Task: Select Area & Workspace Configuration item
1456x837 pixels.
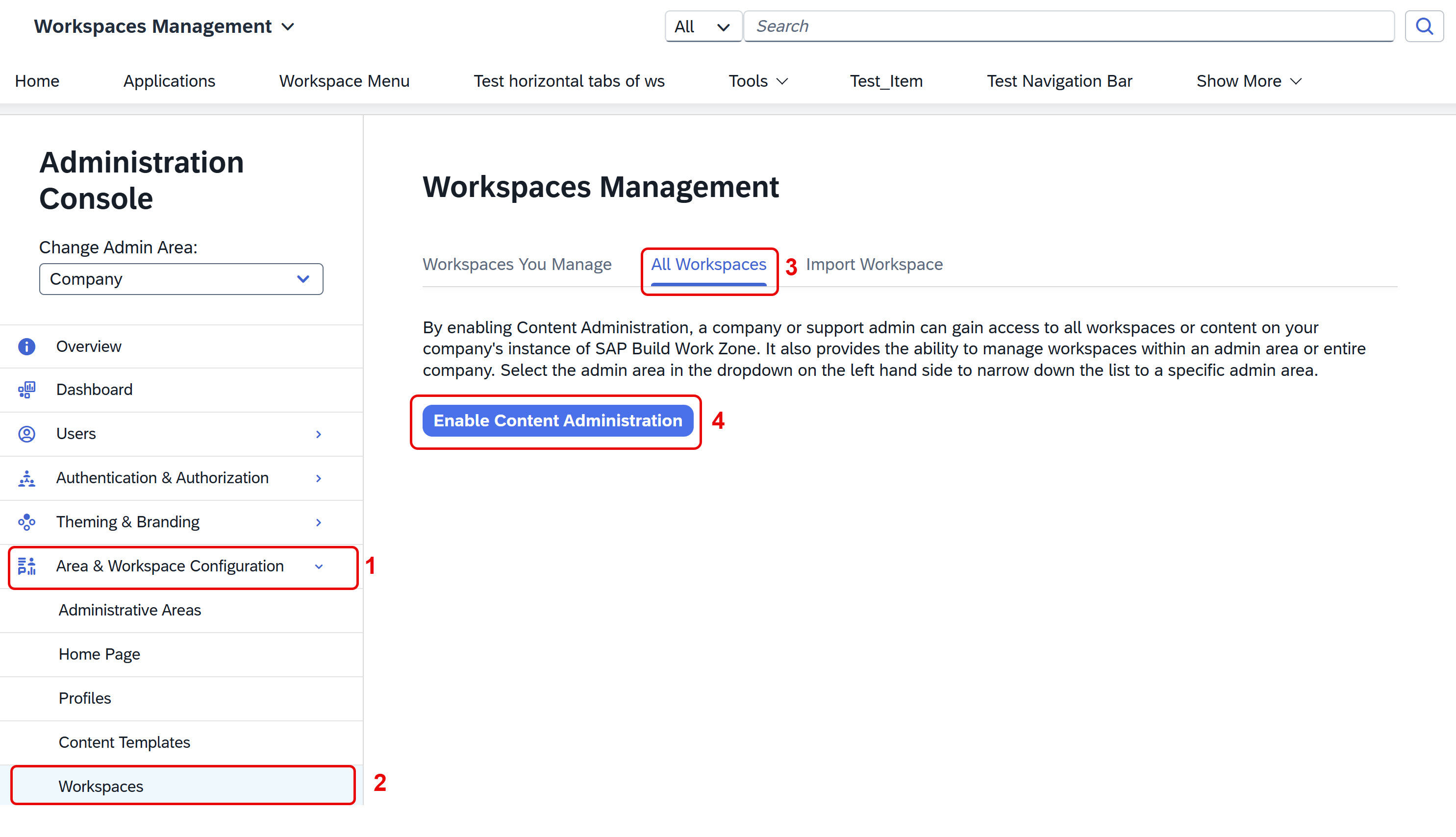Action: tap(181, 566)
